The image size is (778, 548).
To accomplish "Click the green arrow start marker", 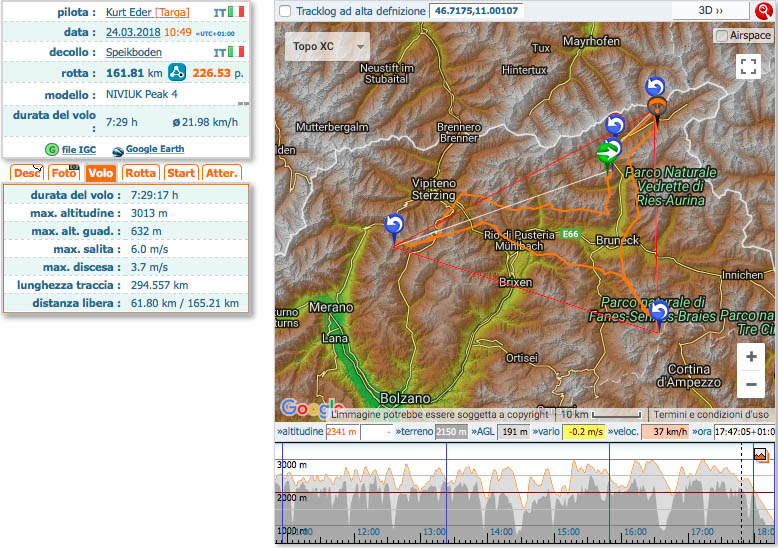I will point(606,154).
